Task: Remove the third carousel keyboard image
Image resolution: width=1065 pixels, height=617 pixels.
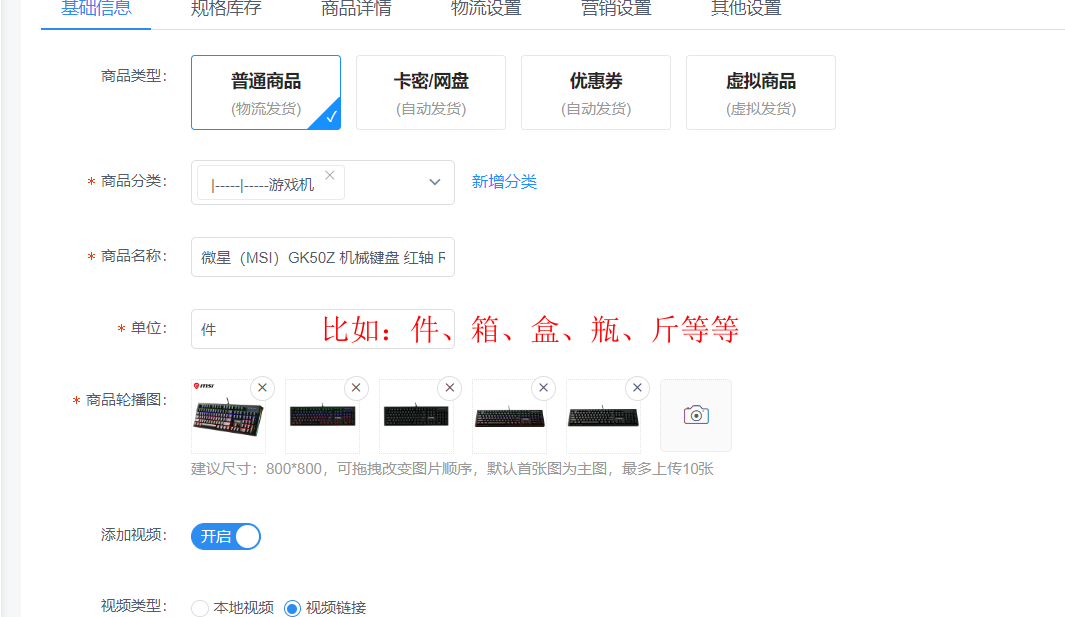Action: coord(450,388)
